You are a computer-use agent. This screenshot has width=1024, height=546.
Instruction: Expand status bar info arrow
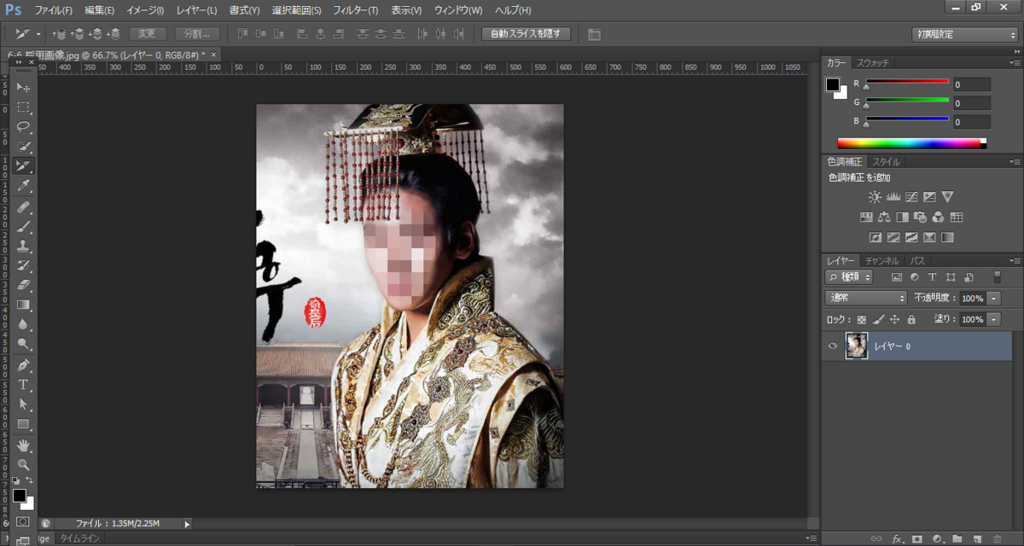click(x=187, y=524)
